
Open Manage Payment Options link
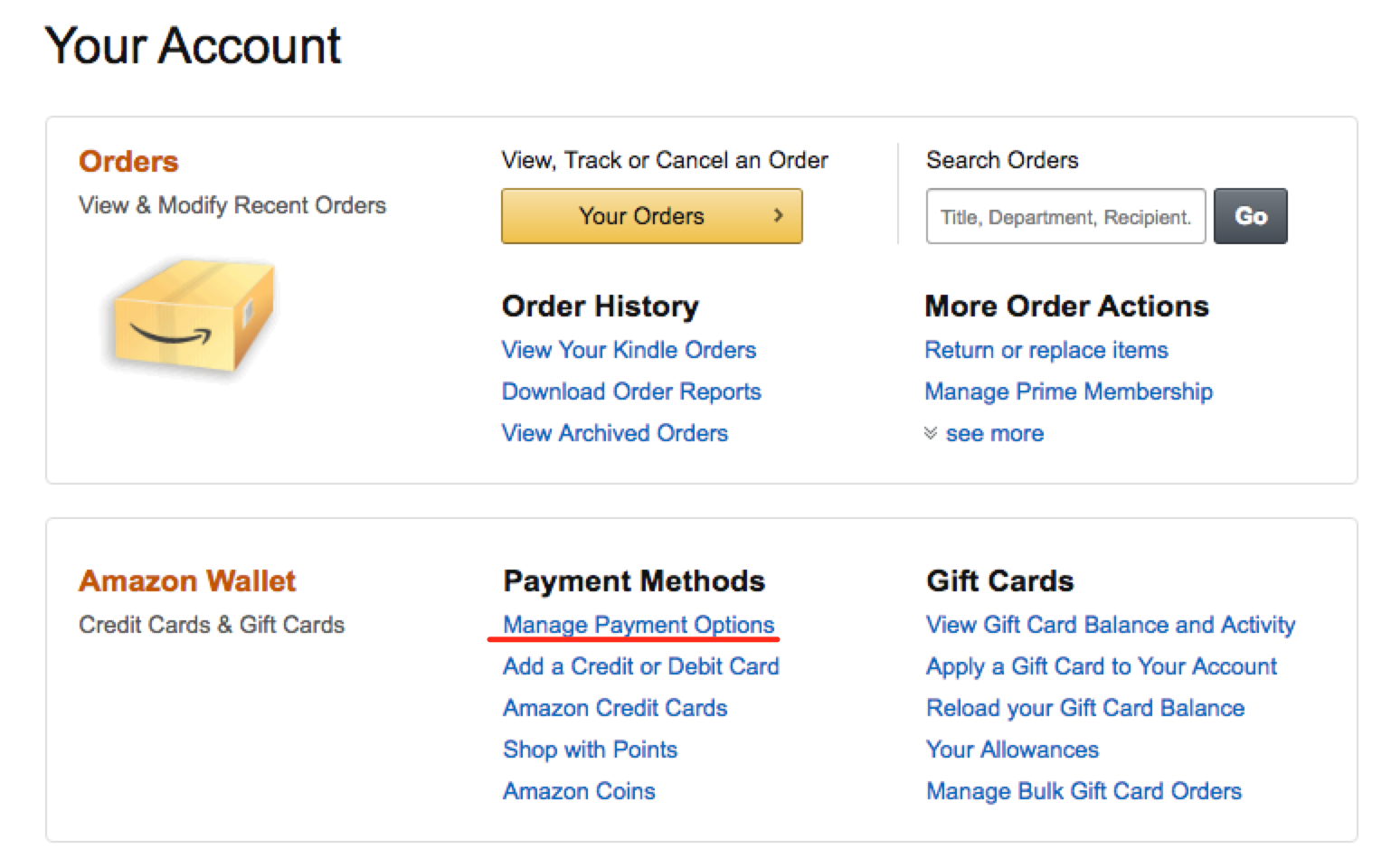[x=639, y=625]
